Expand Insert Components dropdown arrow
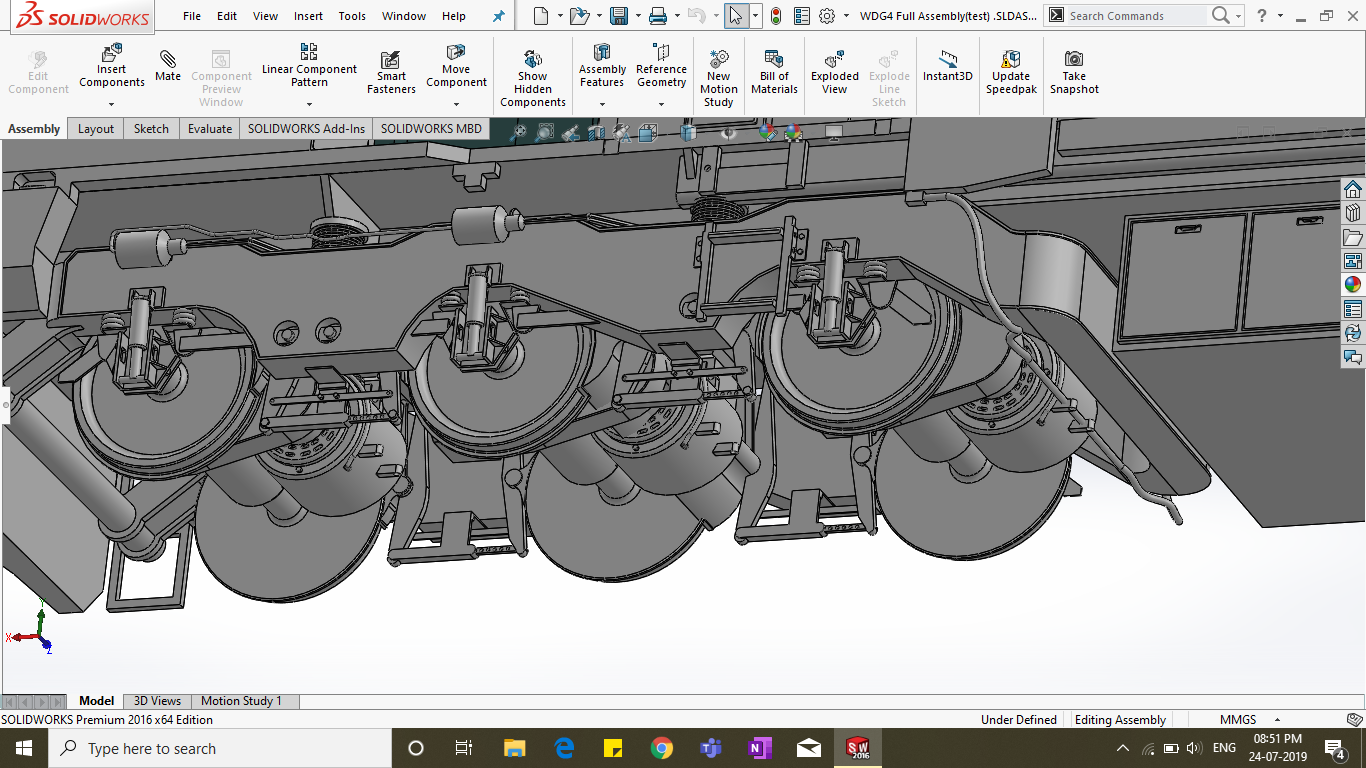Screen dimensions: 1366x768 [112, 104]
